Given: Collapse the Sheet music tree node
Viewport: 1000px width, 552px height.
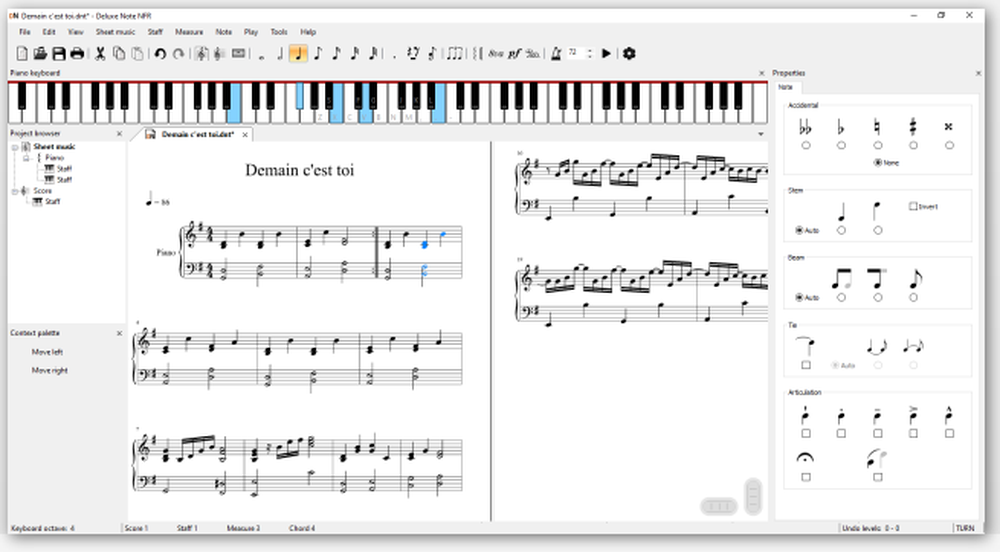Looking at the screenshot, I should point(15,147).
